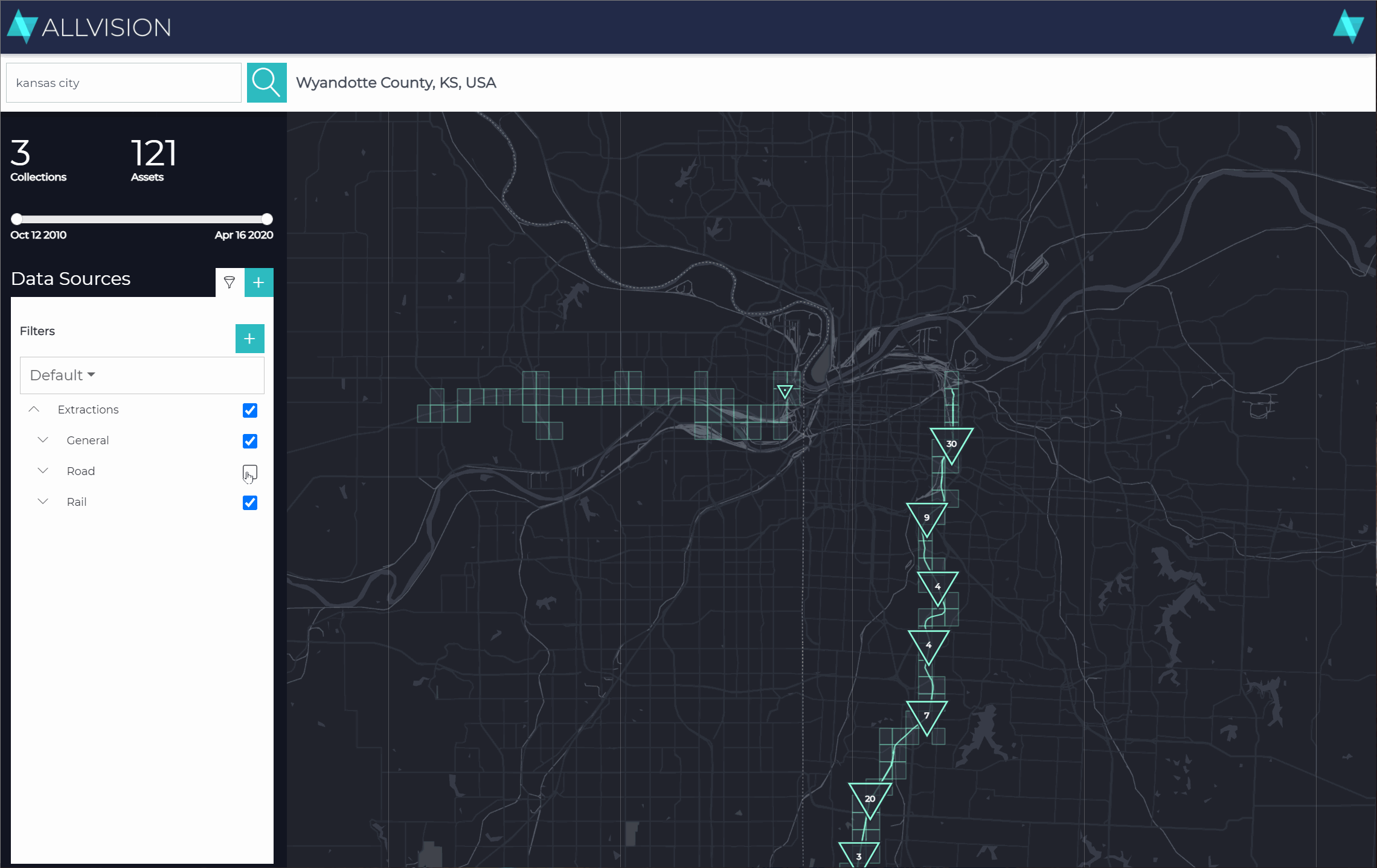Open the Default filter dropdown
Image resolution: width=1377 pixels, height=868 pixels.
coord(63,375)
